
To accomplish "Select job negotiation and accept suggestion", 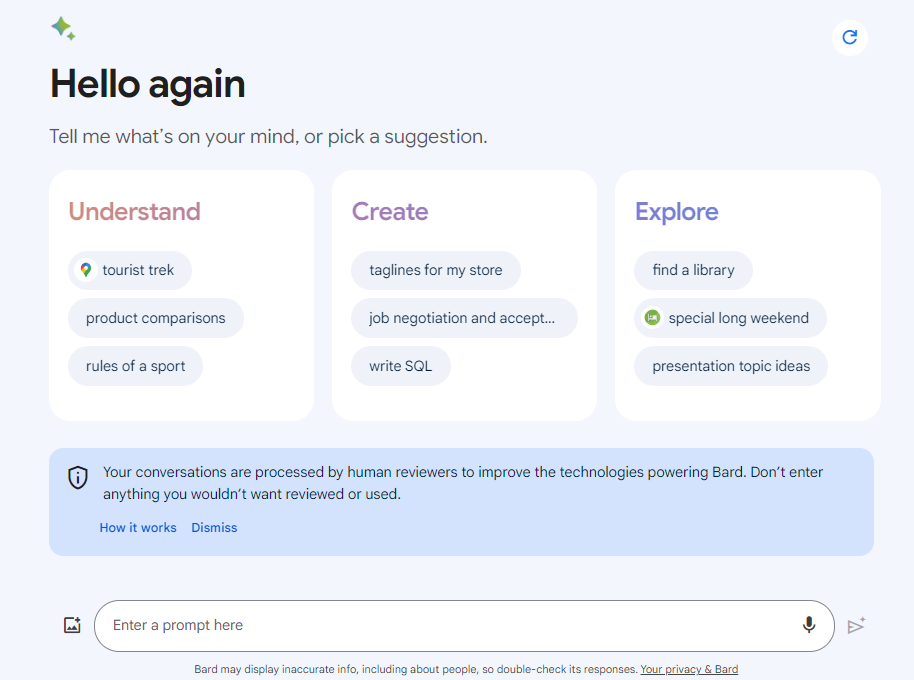I will (464, 318).
